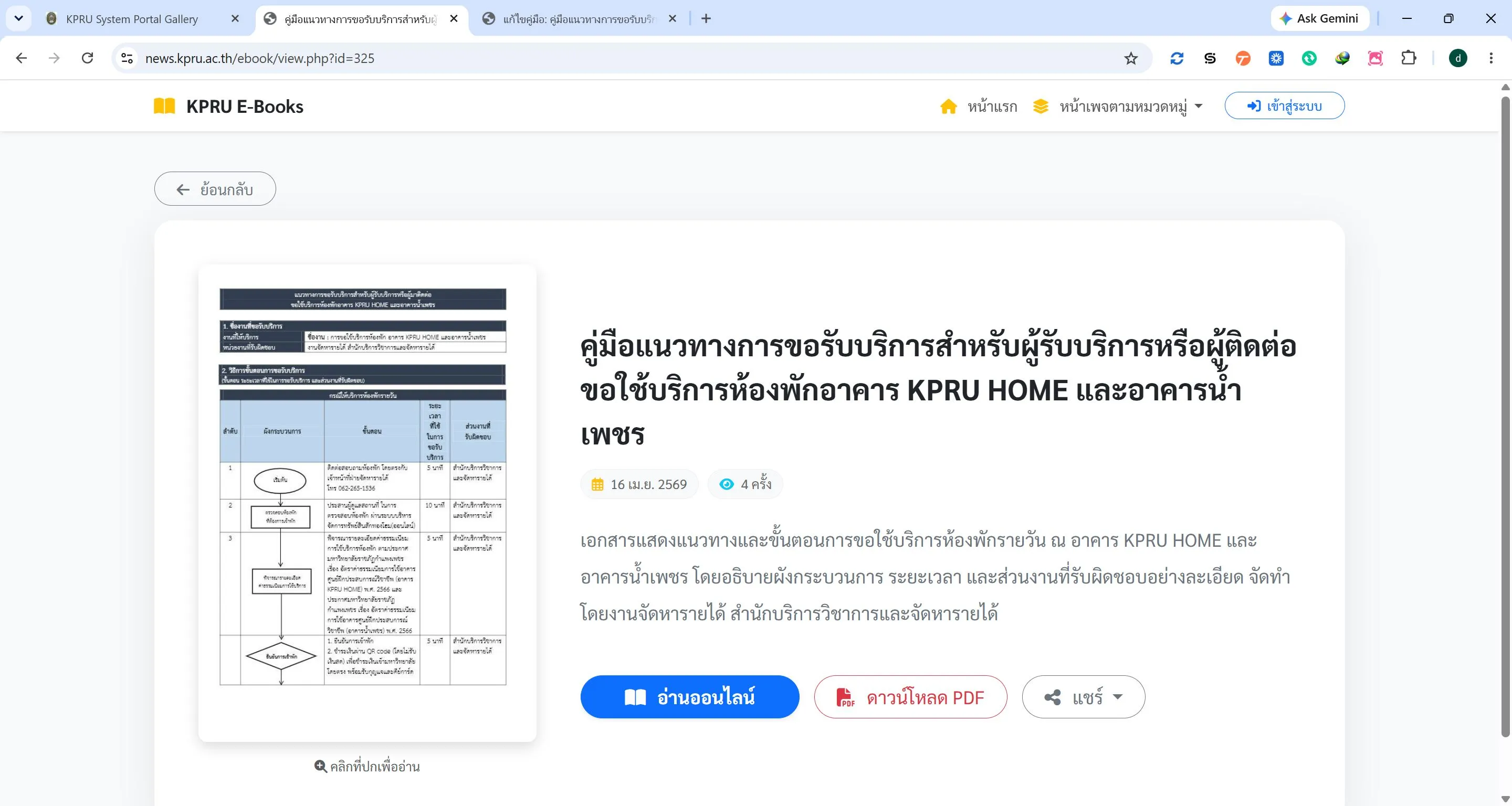Click the 4 ครั้ง view count badge
Screen dimensions: 1512x806
pyautogui.click(x=745, y=484)
